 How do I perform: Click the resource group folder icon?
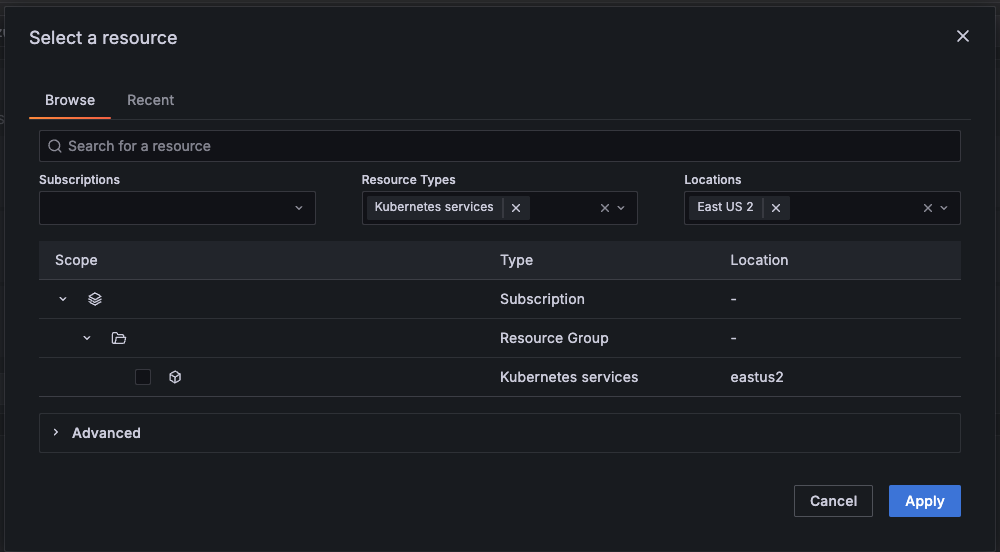pyautogui.click(x=119, y=338)
